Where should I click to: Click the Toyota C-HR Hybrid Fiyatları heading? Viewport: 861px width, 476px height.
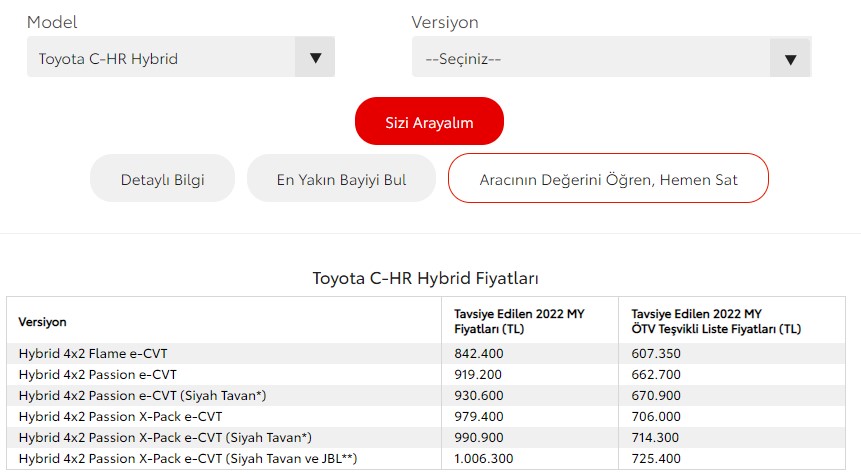(x=426, y=278)
